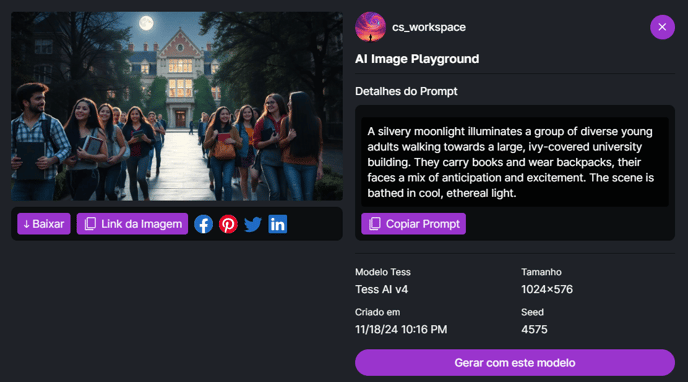Click the creation date 11/18/24 10:16 PM
Viewport: 688px width, 382px height.
click(401, 329)
